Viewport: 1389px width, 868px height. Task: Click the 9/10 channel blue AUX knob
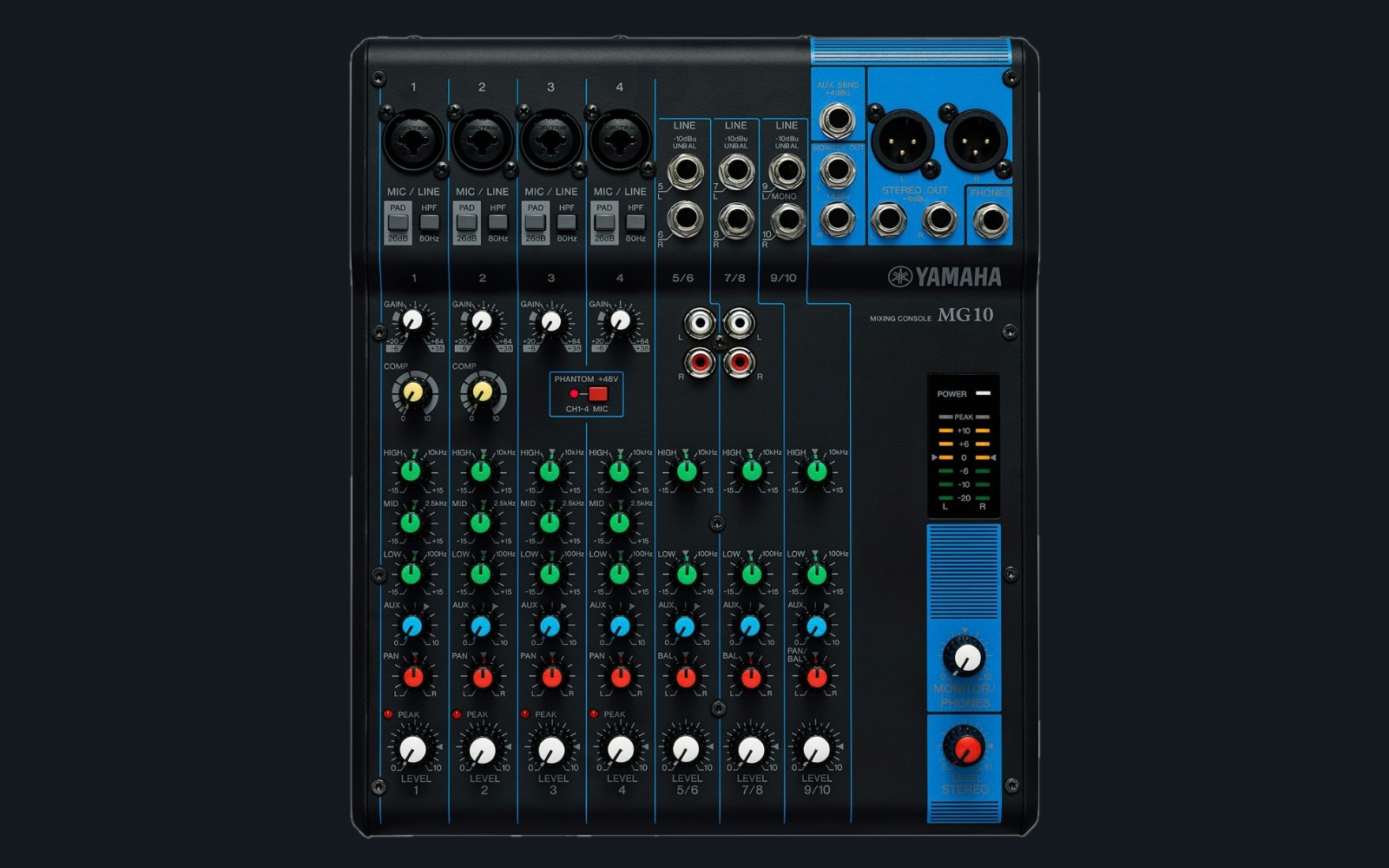(x=817, y=626)
